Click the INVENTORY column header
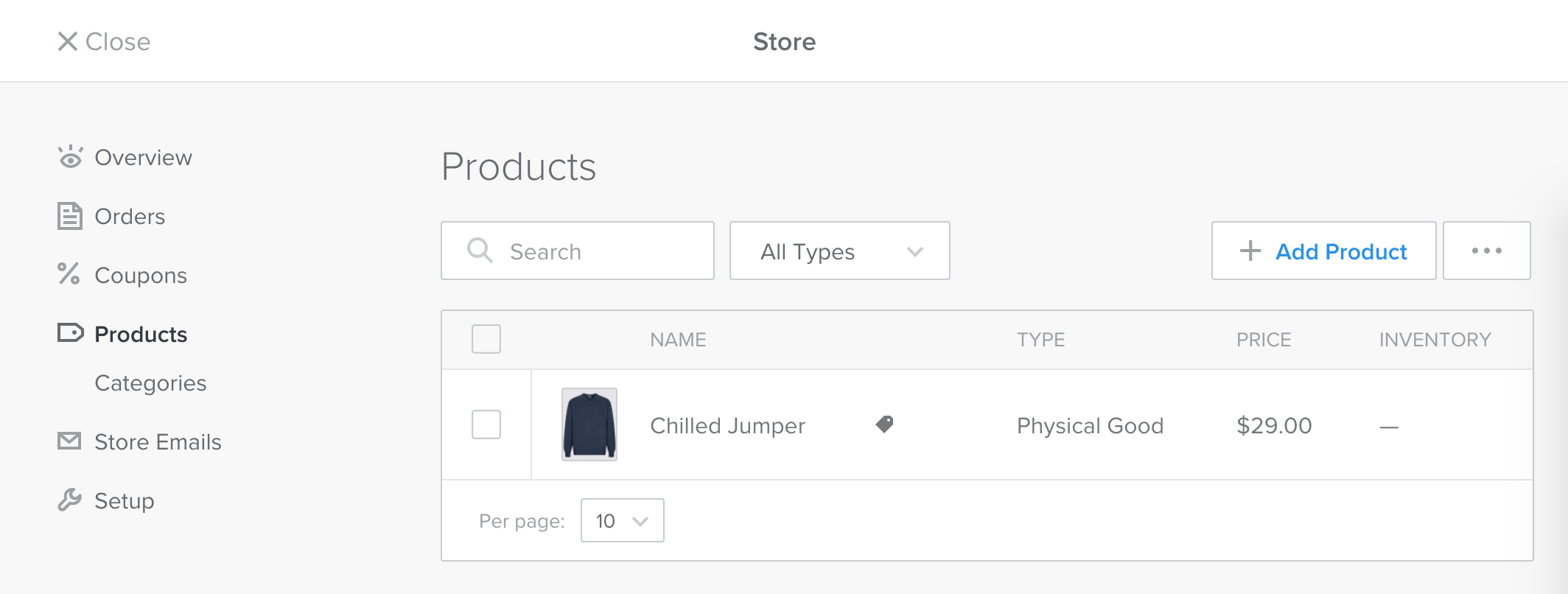 click(x=1435, y=340)
